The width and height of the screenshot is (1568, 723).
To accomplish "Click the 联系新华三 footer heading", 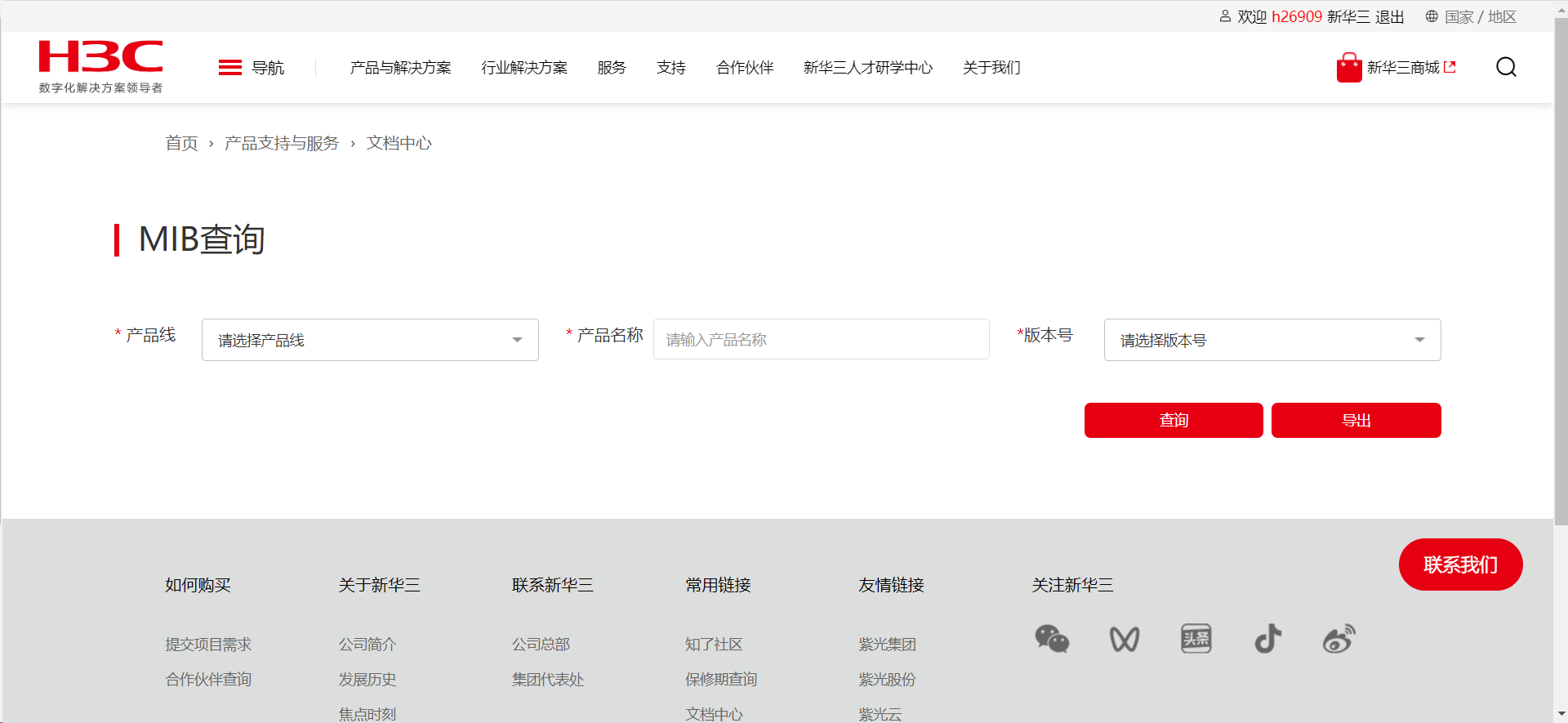I will tap(553, 585).
